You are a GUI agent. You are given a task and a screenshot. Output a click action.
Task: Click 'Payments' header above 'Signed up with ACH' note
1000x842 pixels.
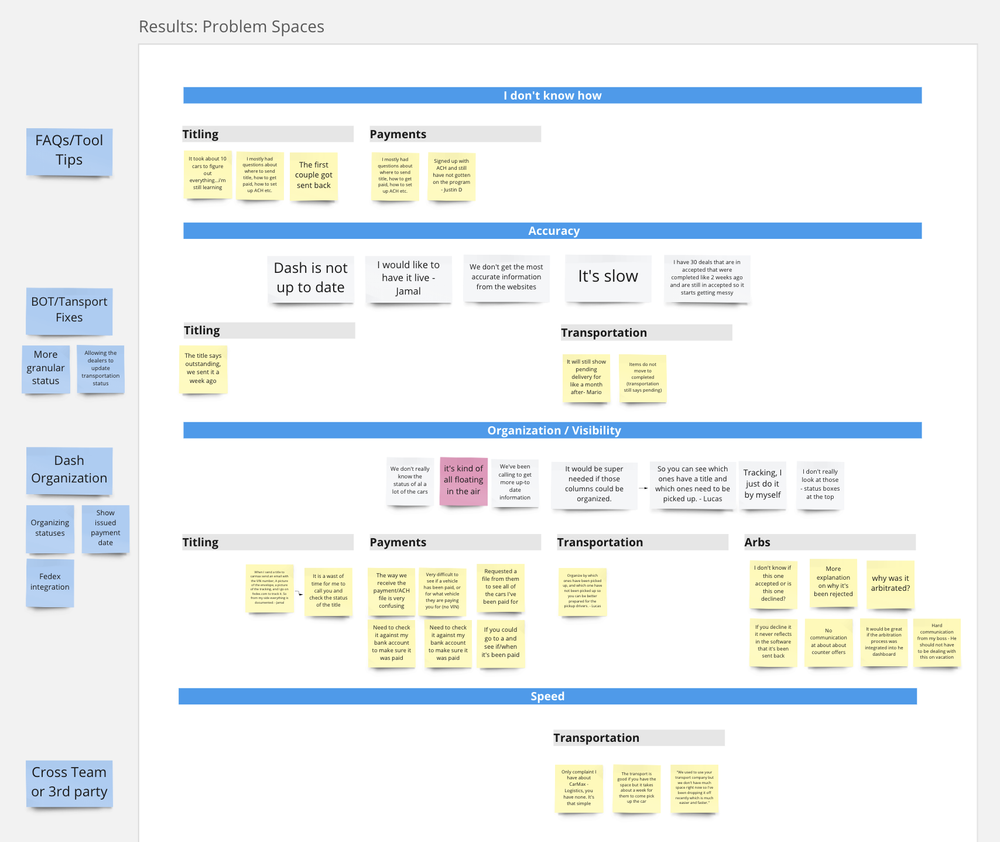tap(455, 134)
